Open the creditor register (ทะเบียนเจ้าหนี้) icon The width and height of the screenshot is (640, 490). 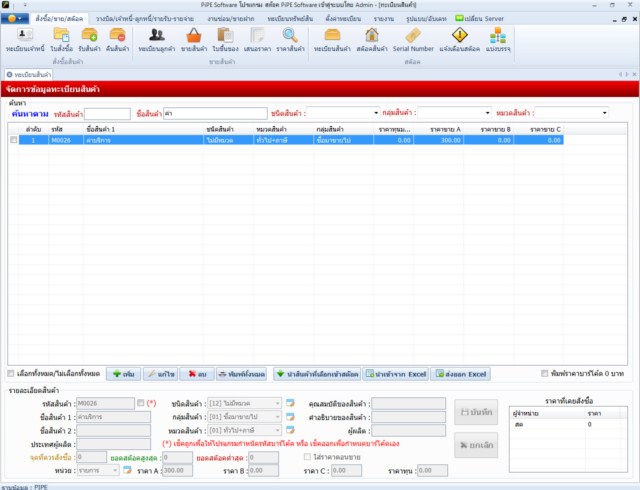point(25,40)
